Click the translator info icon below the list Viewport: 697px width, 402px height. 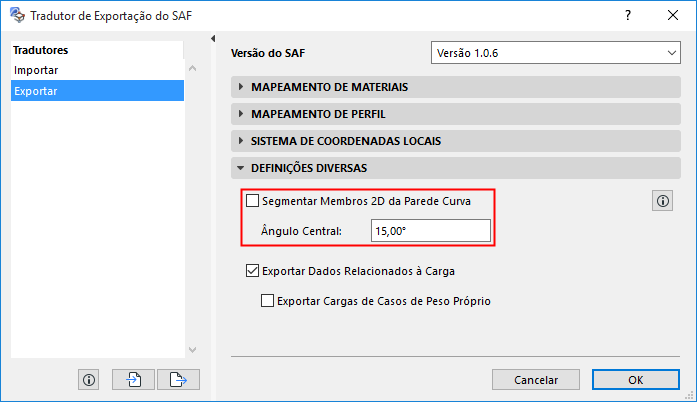88,380
